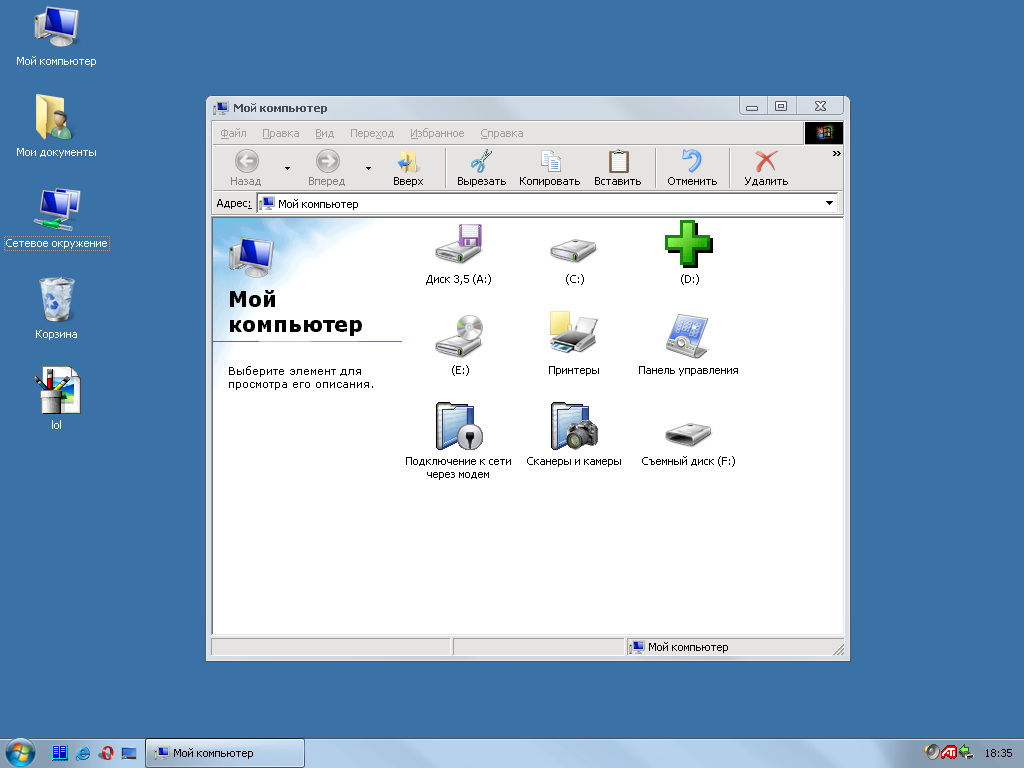Click the Отменить undo button
Screen dimensions: 1024x768
click(x=692, y=168)
